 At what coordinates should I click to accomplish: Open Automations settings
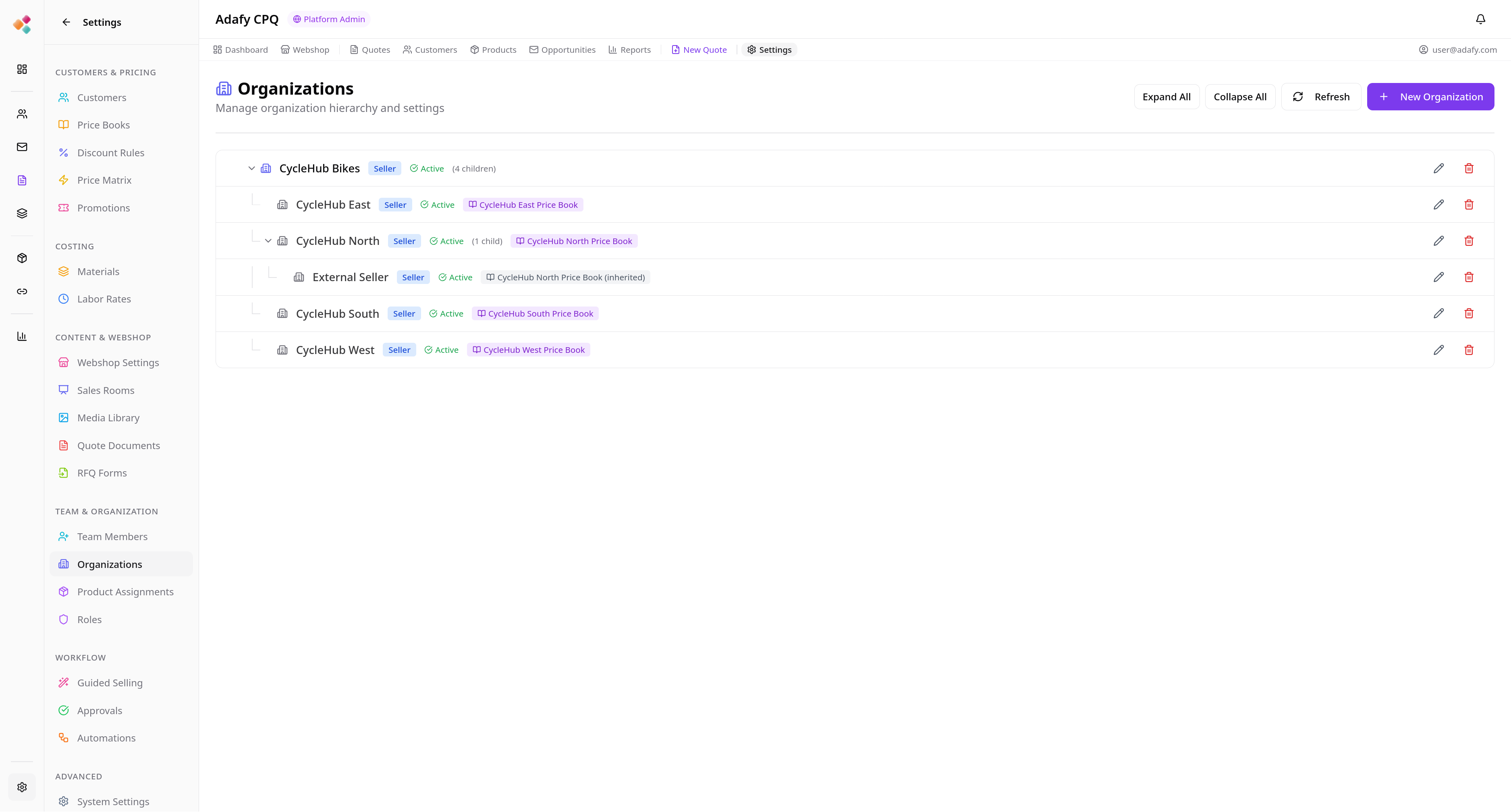(121, 738)
